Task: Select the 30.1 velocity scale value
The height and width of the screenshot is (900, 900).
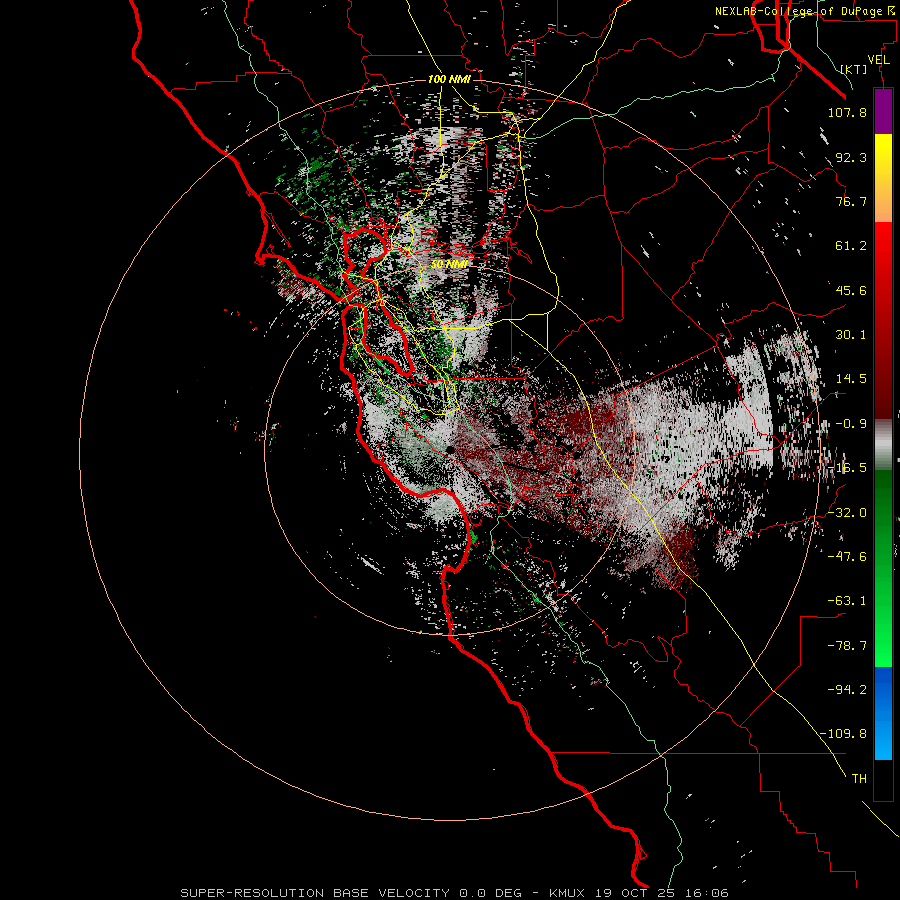Action: click(x=851, y=335)
